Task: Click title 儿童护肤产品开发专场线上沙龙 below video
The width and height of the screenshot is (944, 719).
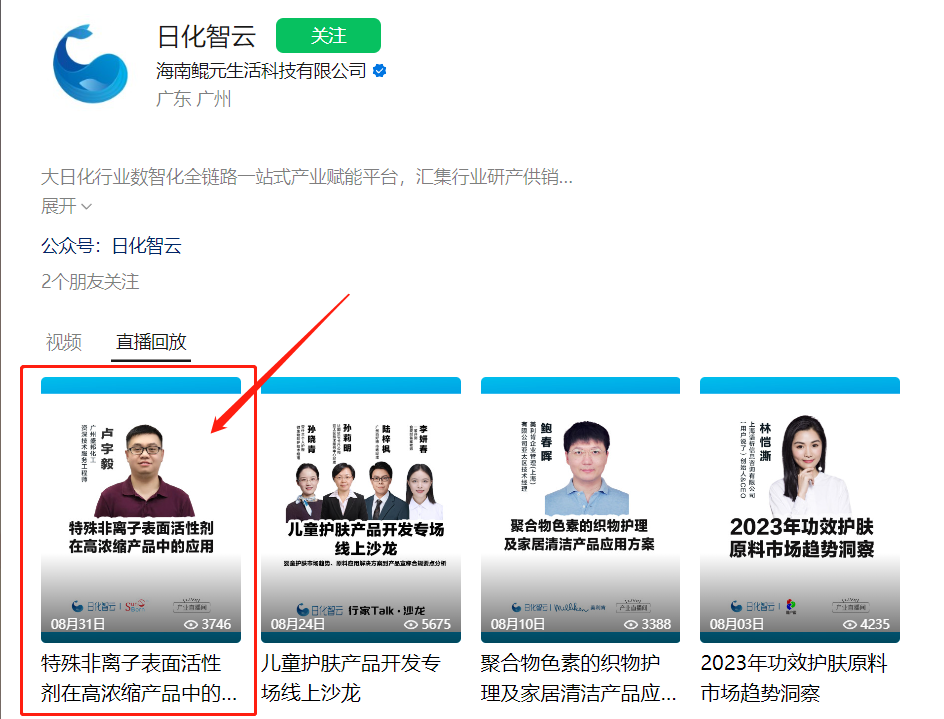Action: [x=351, y=679]
